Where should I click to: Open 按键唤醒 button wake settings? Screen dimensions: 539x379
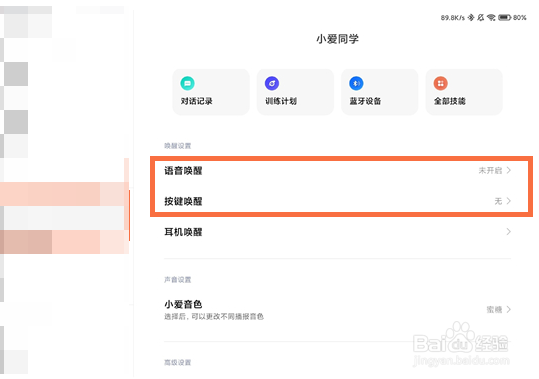(x=338, y=201)
